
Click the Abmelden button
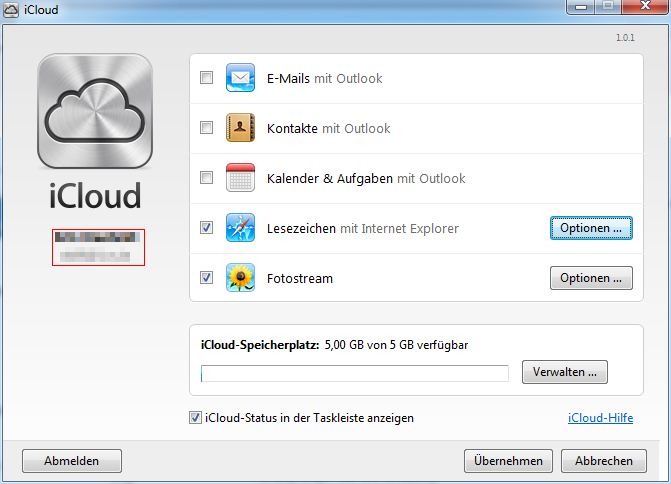(x=72, y=461)
